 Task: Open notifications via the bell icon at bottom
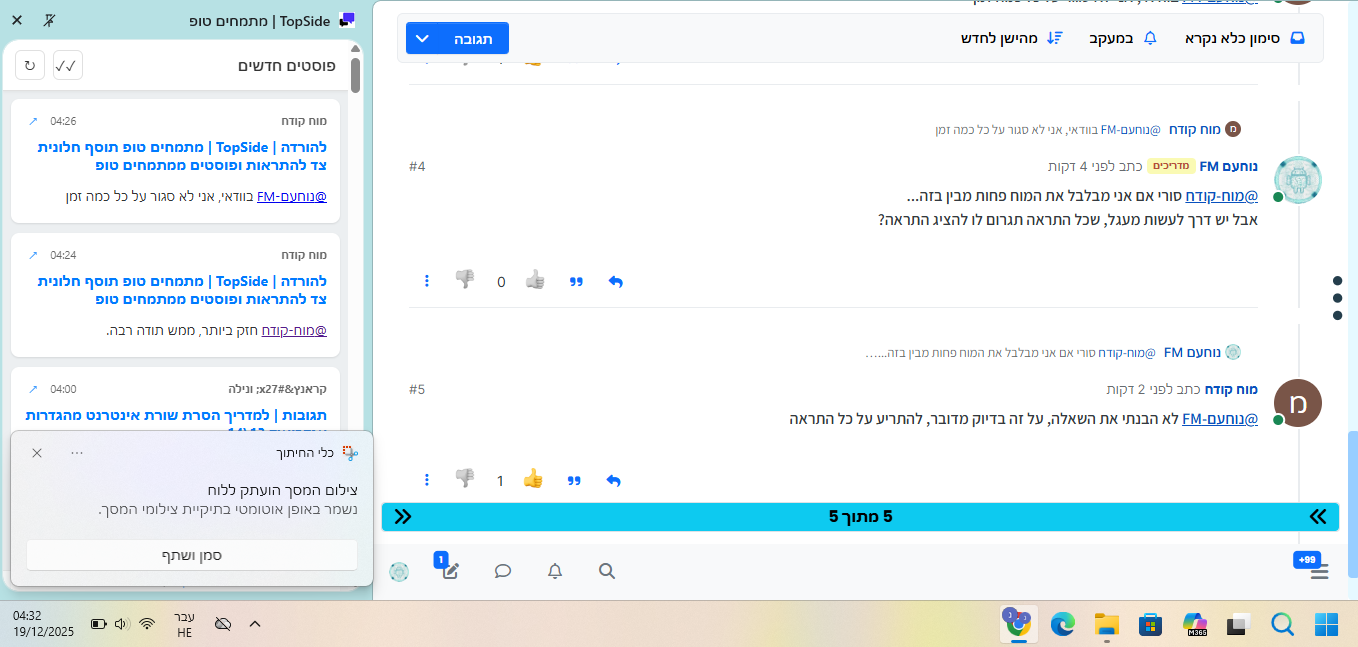coord(554,571)
